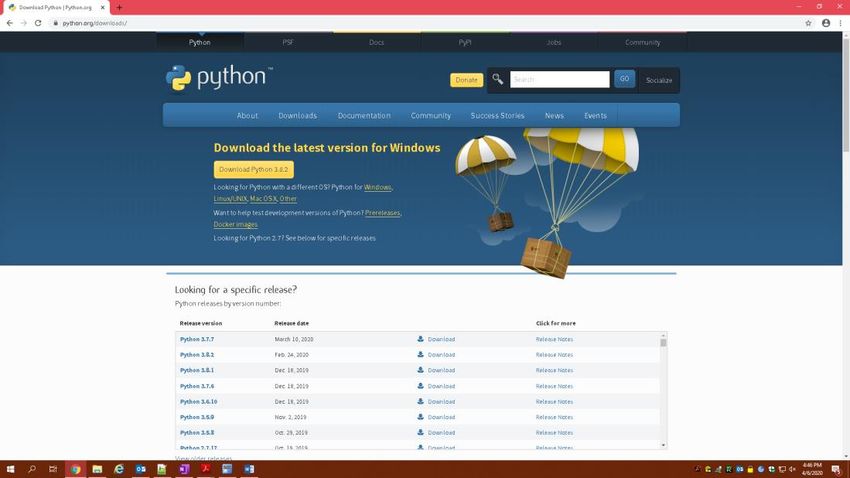Click the download icon for Python 3.7.6
This screenshot has width=850, height=478.
point(420,386)
